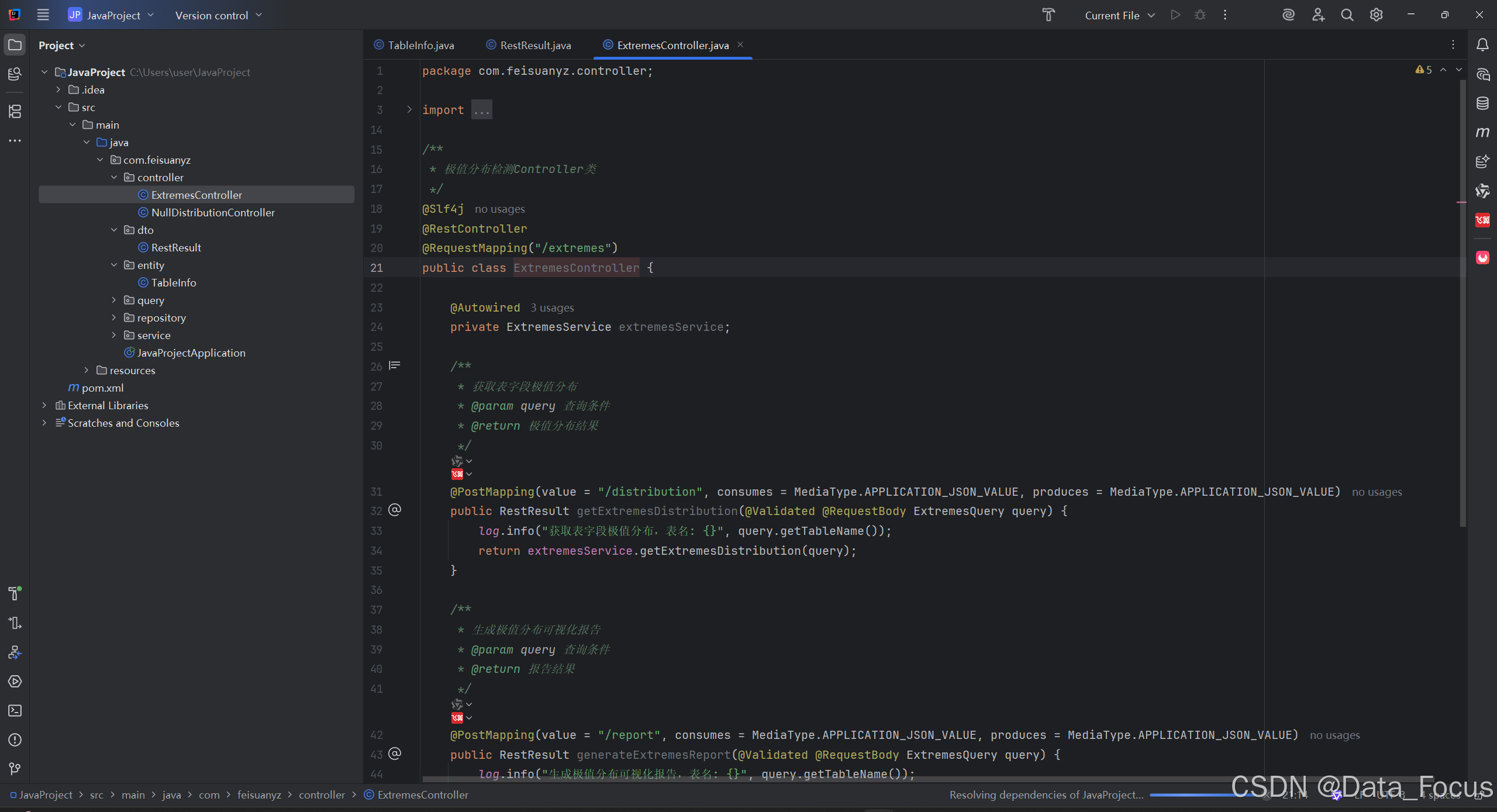Viewport: 1497px width, 812px height.
Task: Open the Maven tool window
Action: pos(1482,133)
